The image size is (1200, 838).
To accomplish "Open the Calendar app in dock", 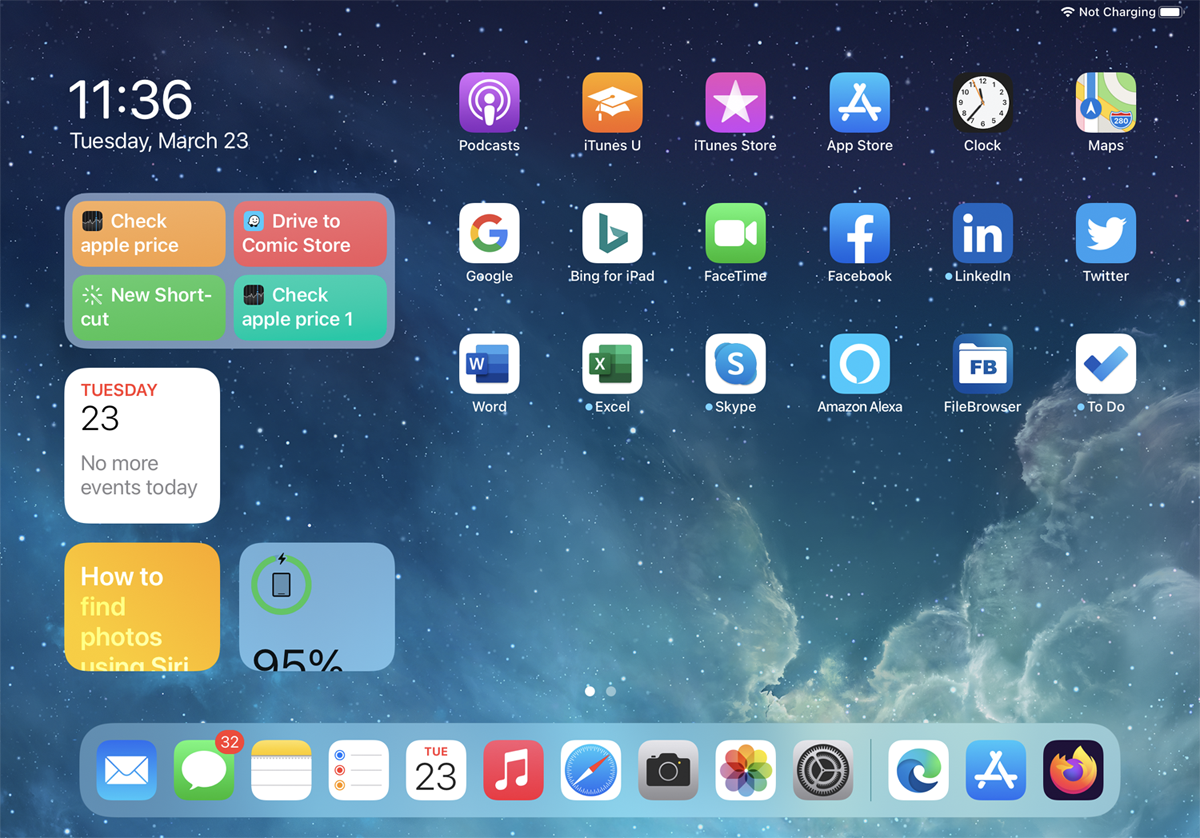I will 436,770.
